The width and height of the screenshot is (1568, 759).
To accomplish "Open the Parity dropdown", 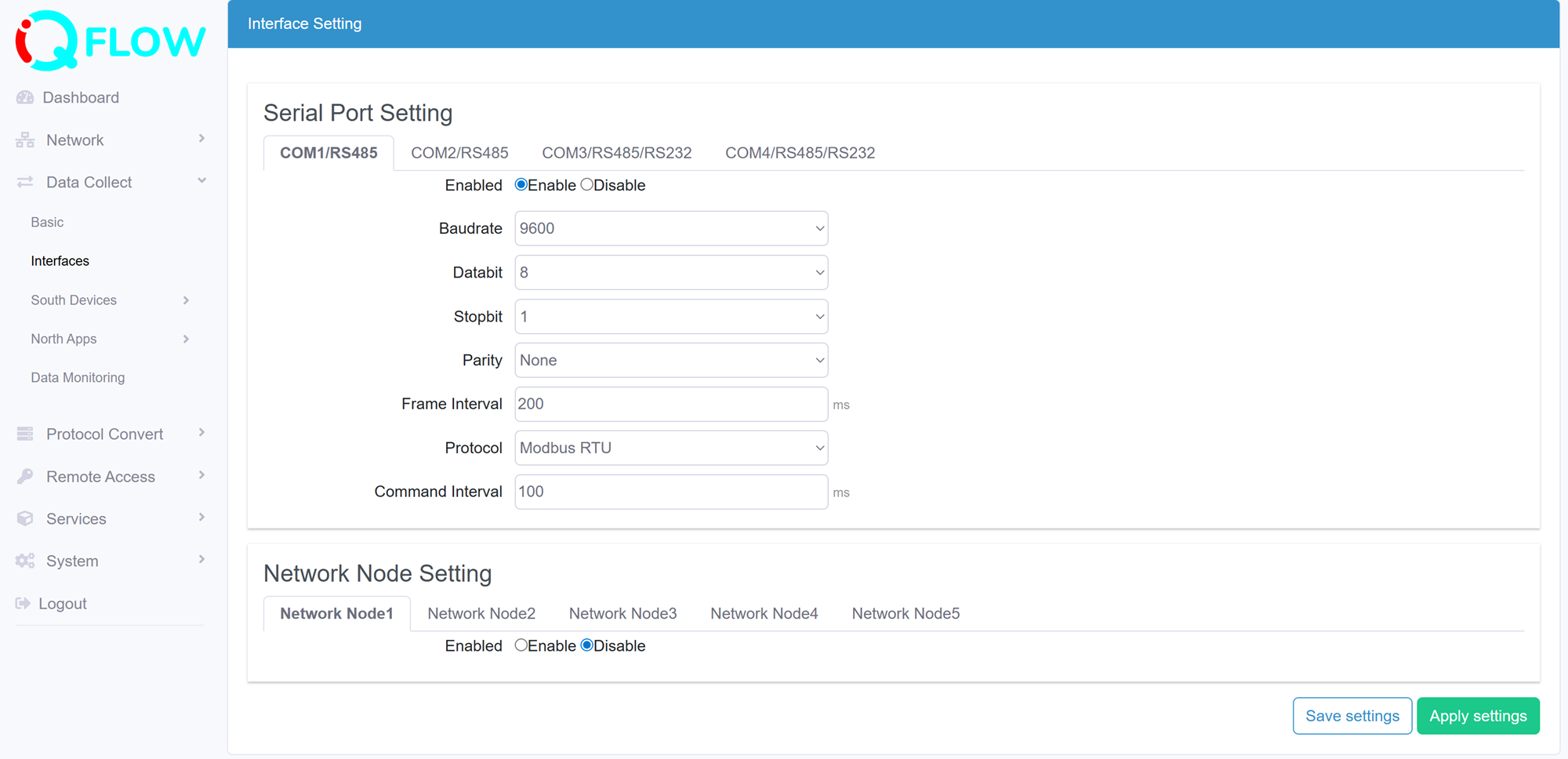I will [x=670, y=360].
